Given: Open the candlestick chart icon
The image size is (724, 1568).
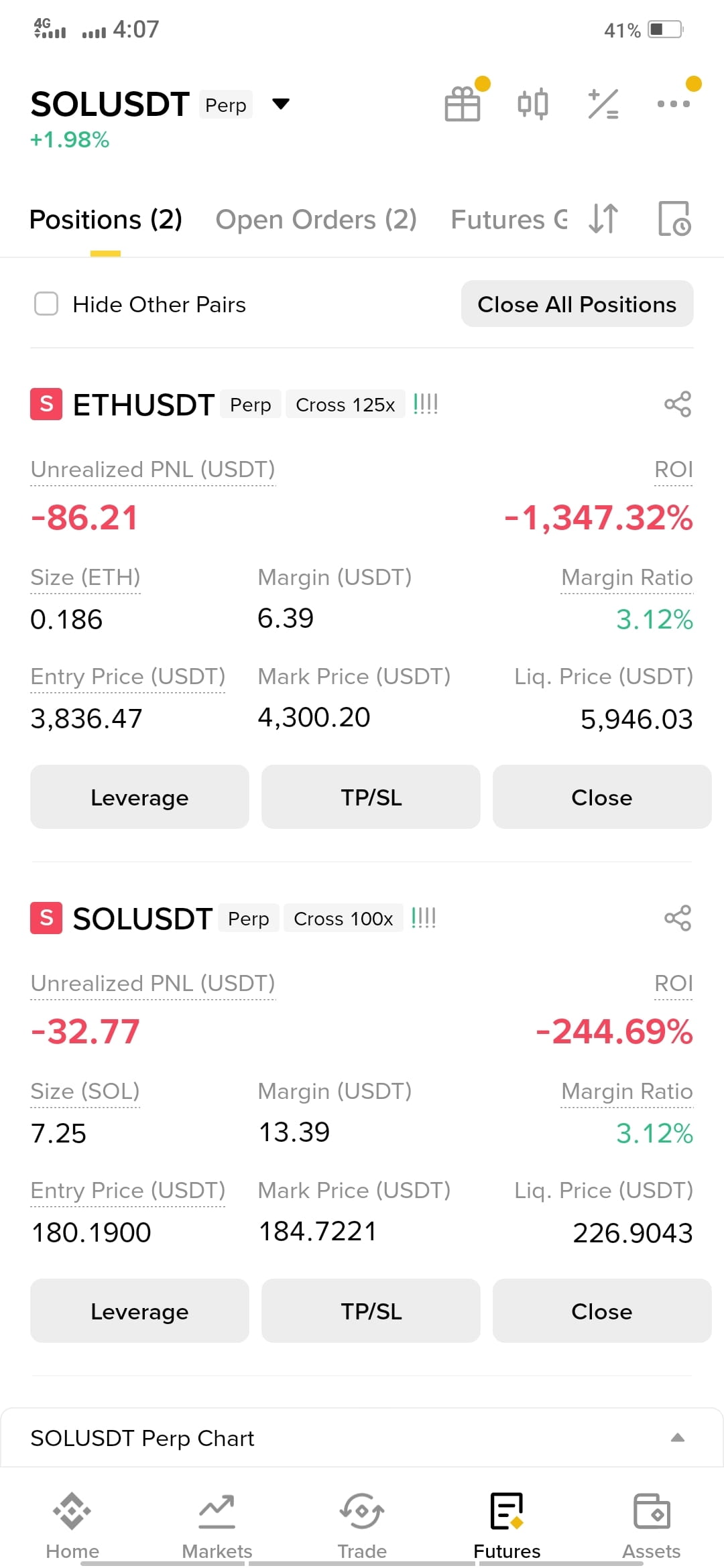Looking at the screenshot, I should coord(533,104).
